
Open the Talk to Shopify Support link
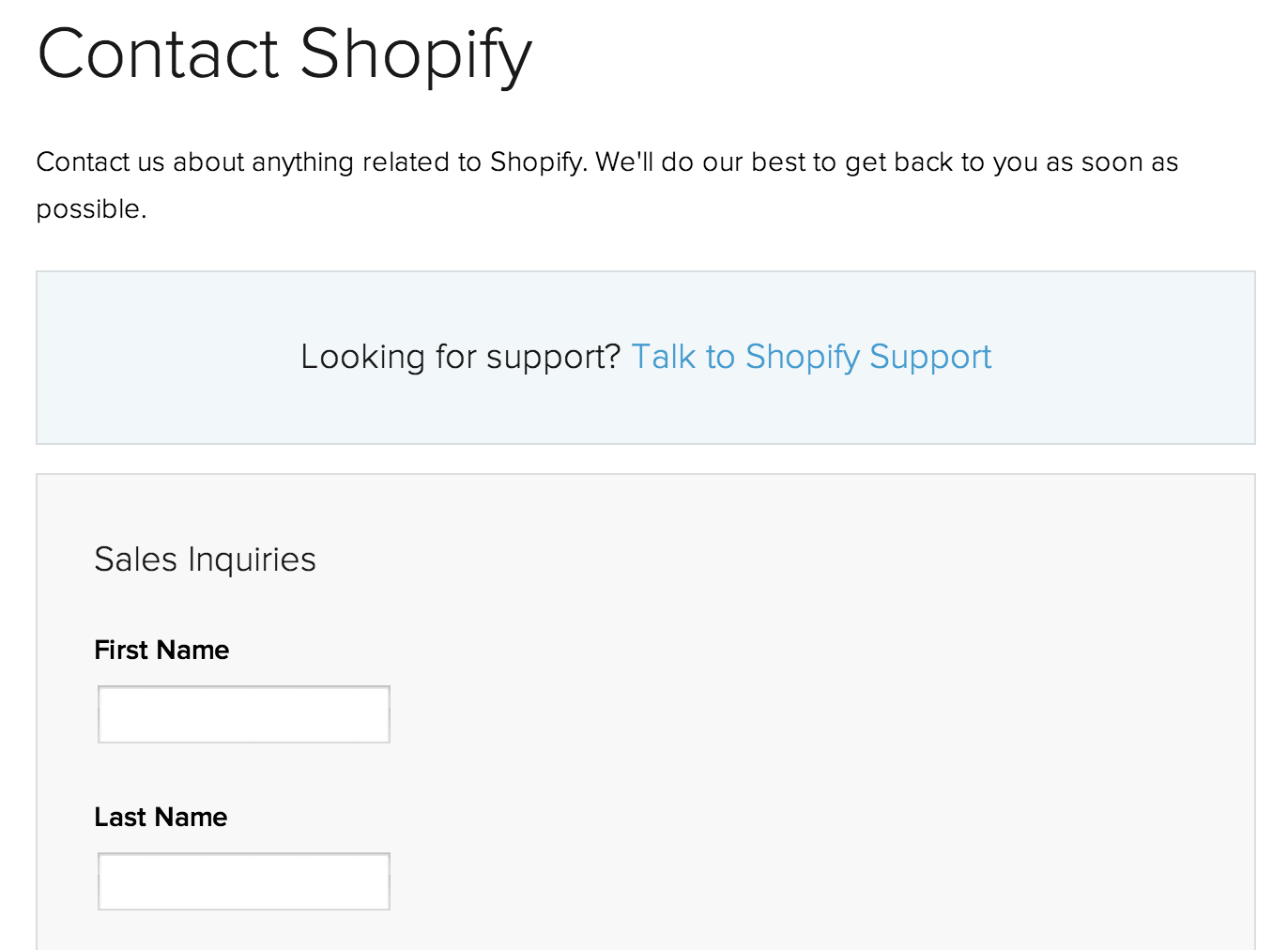(811, 357)
